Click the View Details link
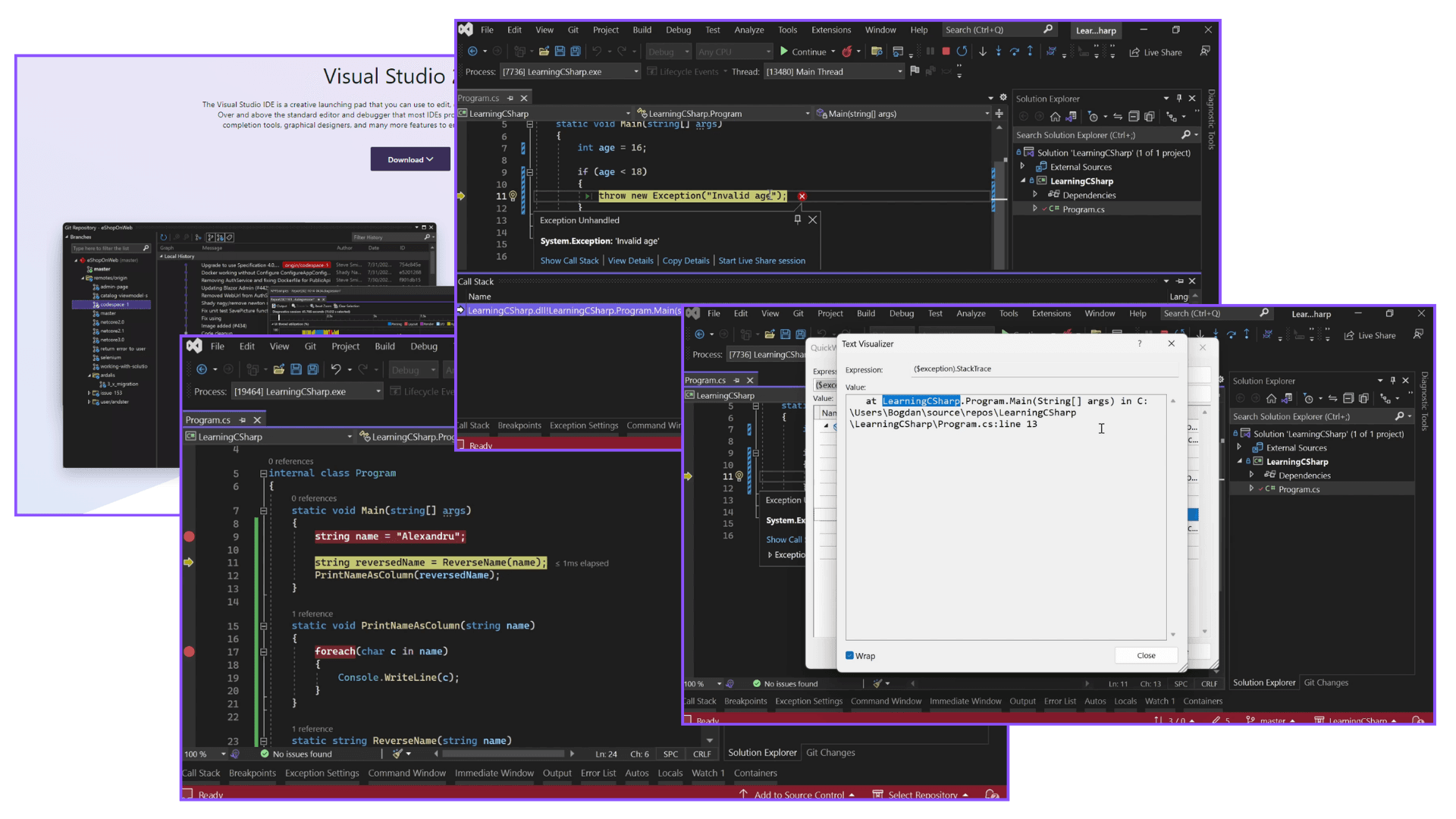Image resolution: width=1456 pixels, height=819 pixels. pos(630,261)
